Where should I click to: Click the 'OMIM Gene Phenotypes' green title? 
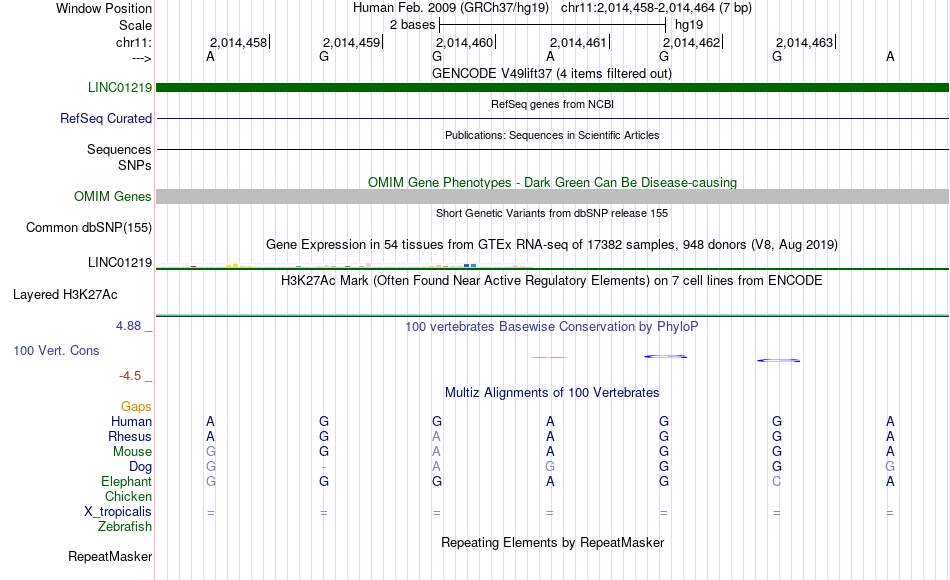[x=552, y=182]
